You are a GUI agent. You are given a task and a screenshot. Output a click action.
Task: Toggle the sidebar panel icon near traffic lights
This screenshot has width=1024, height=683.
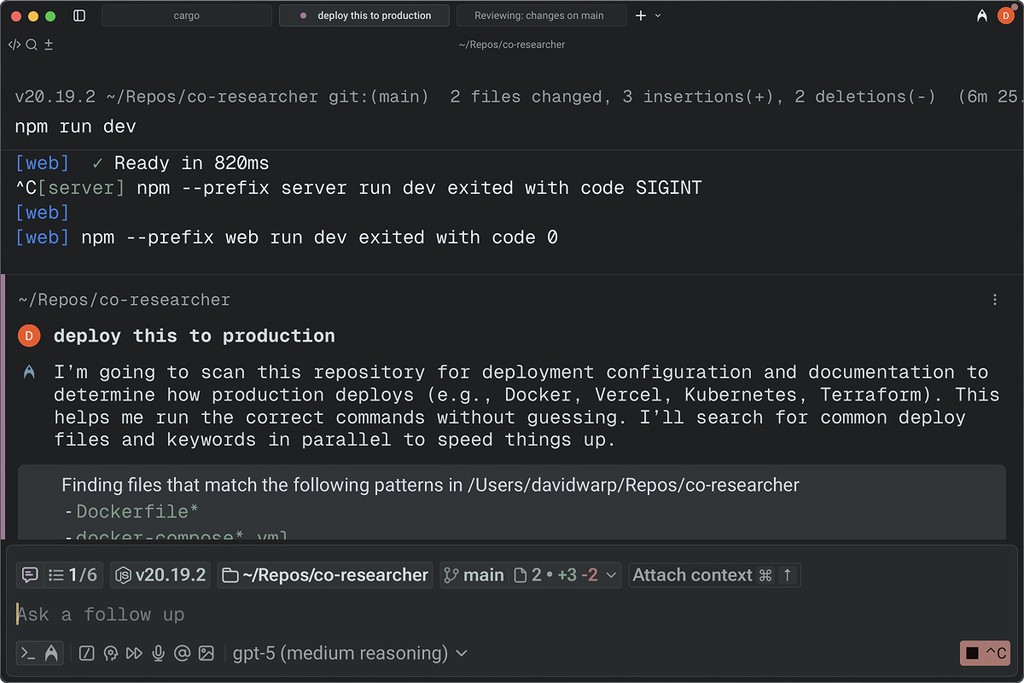pyautogui.click(x=79, y=14)
